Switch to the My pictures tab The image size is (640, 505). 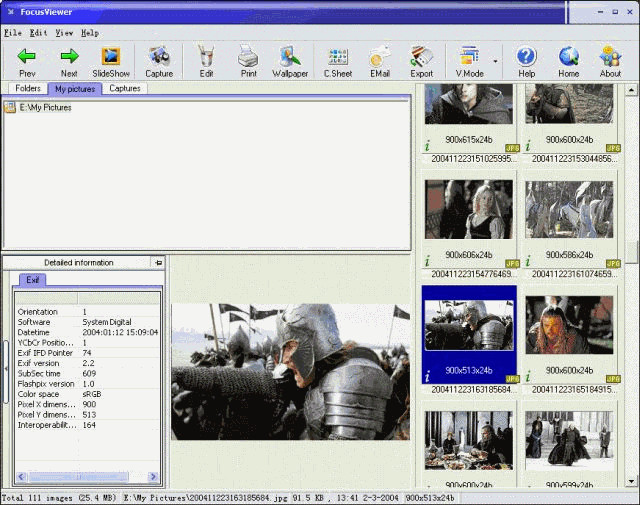click(75, 89)
